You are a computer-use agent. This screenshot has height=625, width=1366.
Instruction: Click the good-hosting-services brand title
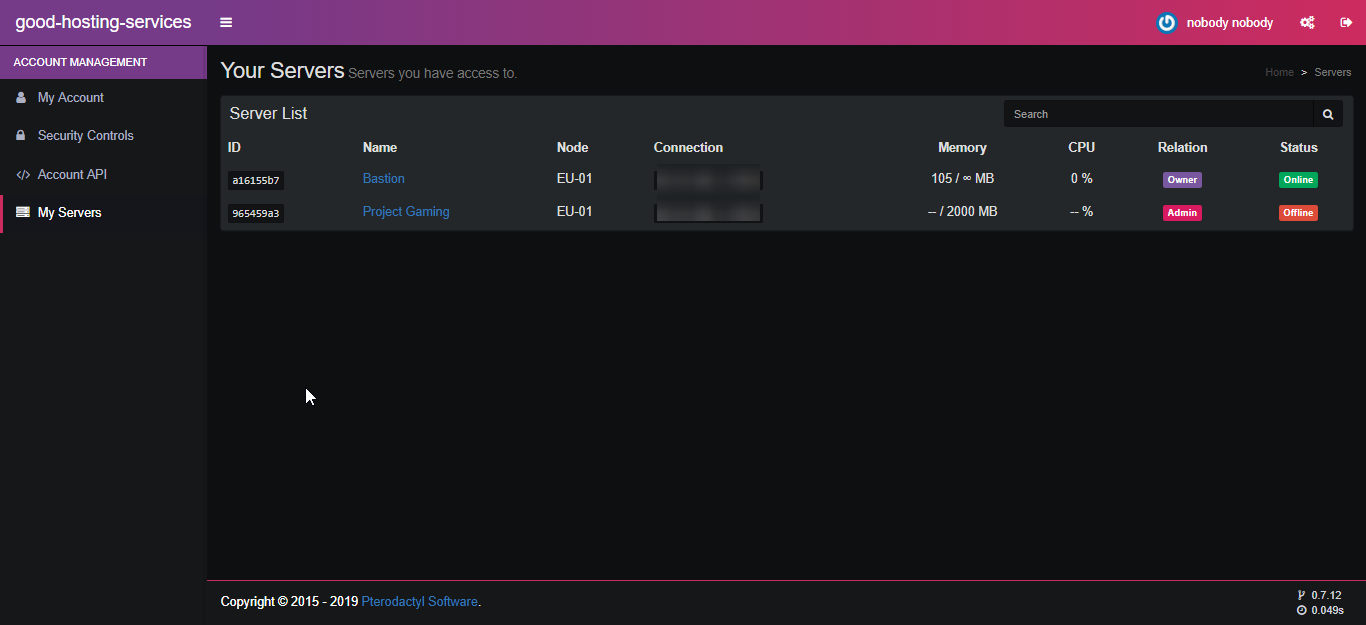click(103, 22)
